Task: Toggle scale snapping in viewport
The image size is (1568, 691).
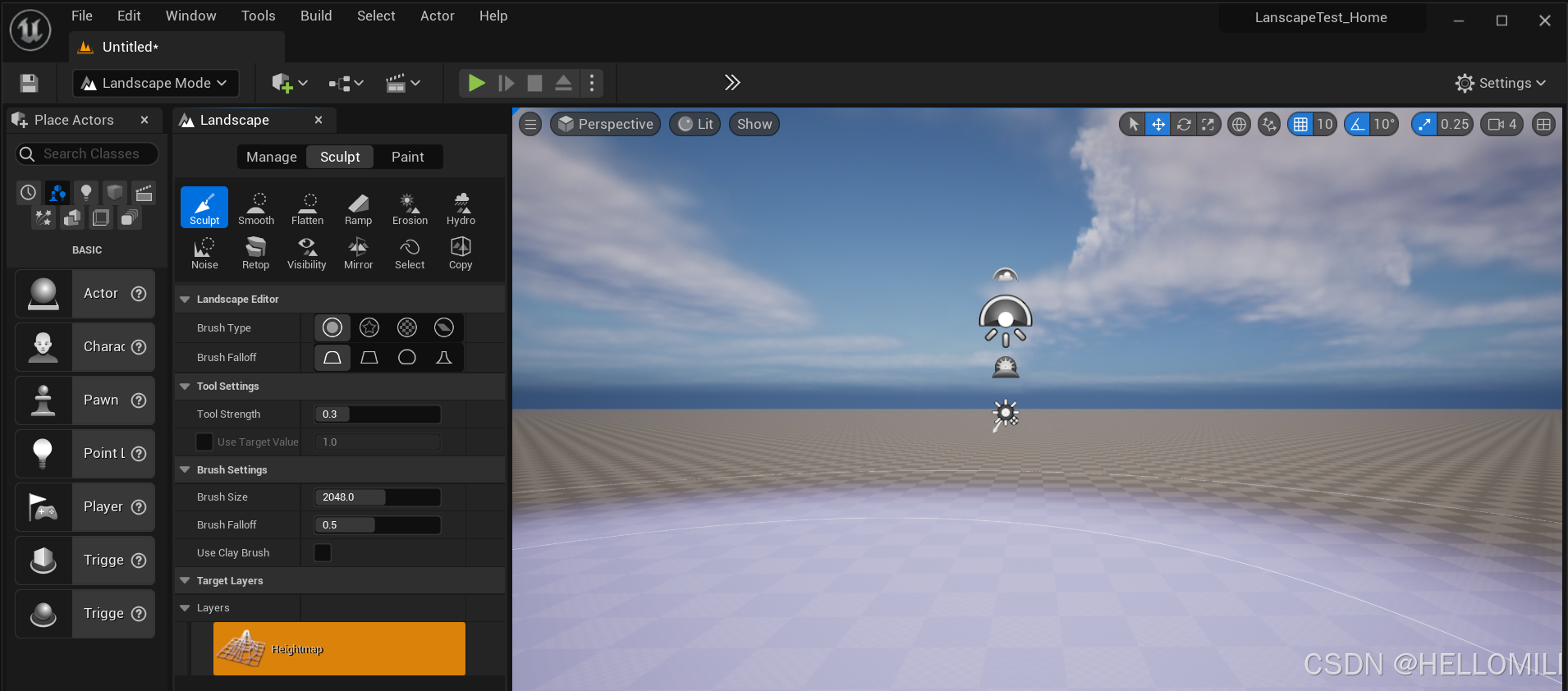Action: coord(1424,124)
